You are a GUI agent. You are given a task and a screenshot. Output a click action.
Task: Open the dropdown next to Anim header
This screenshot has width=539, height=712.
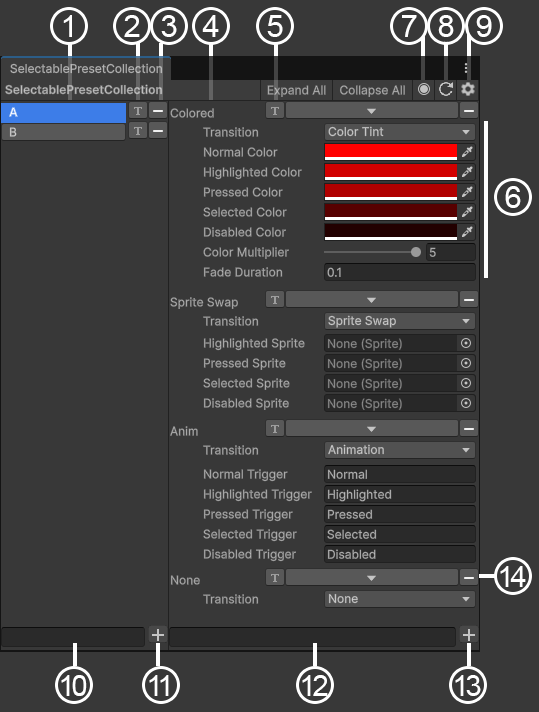click(371, 429)
